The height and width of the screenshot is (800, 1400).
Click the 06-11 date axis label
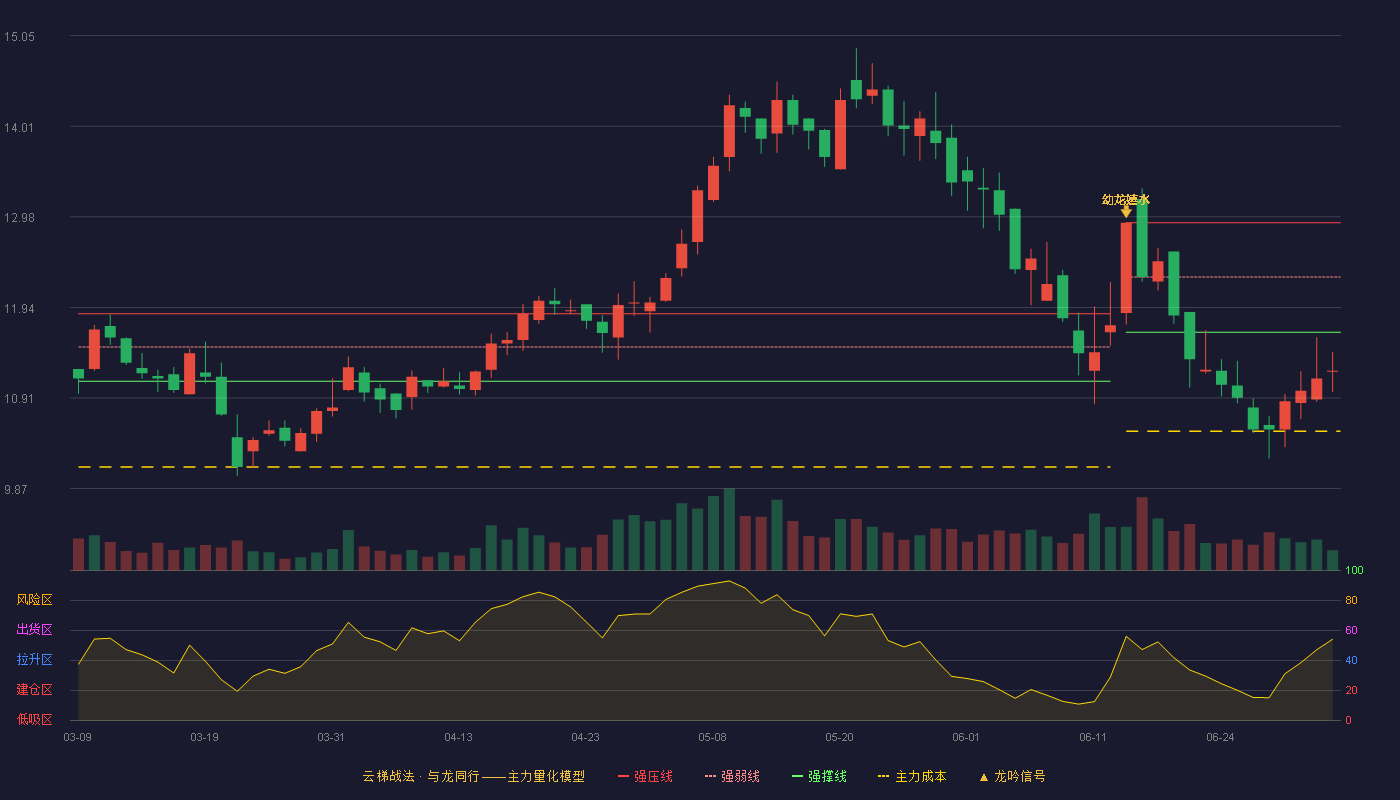coord(1093,737)
